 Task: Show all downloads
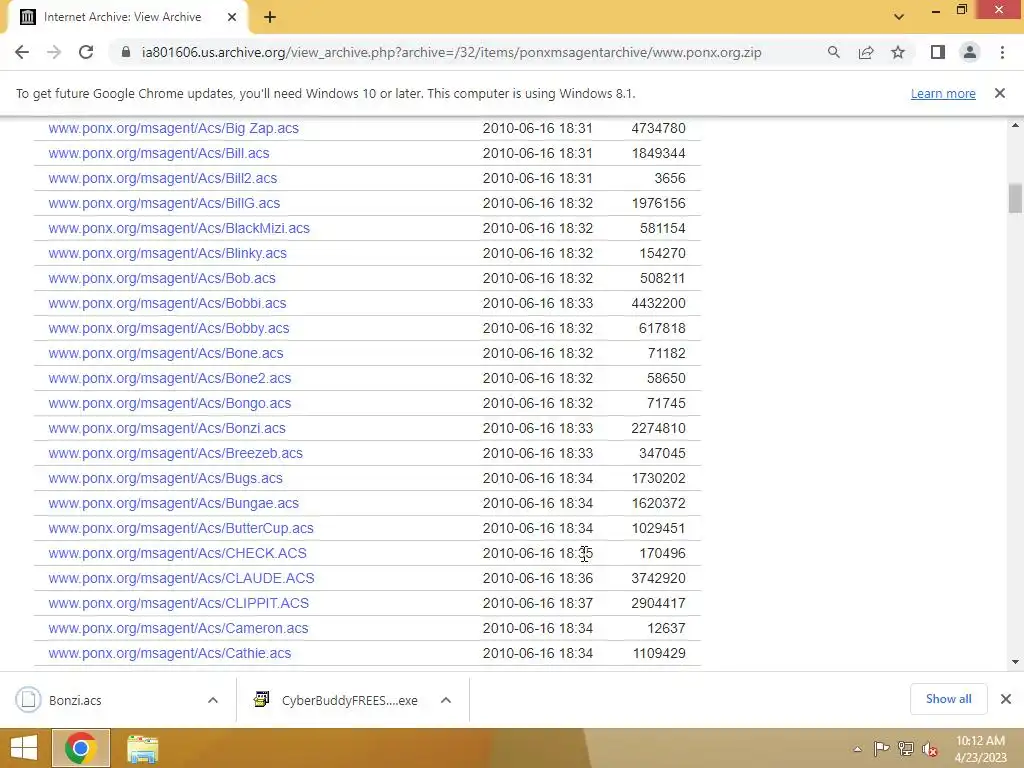point(948,699)
